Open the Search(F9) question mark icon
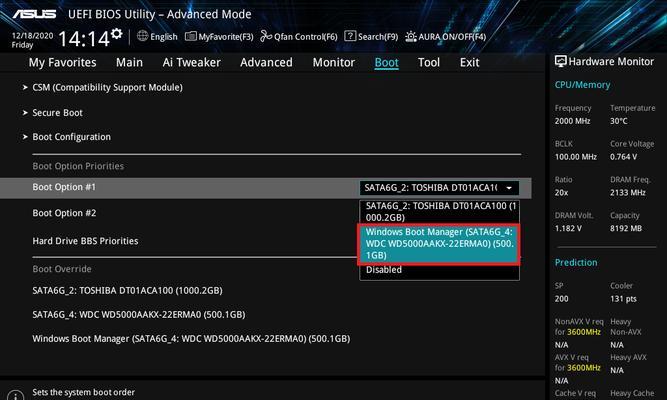667x400 pixels. [x=350, y=36]
